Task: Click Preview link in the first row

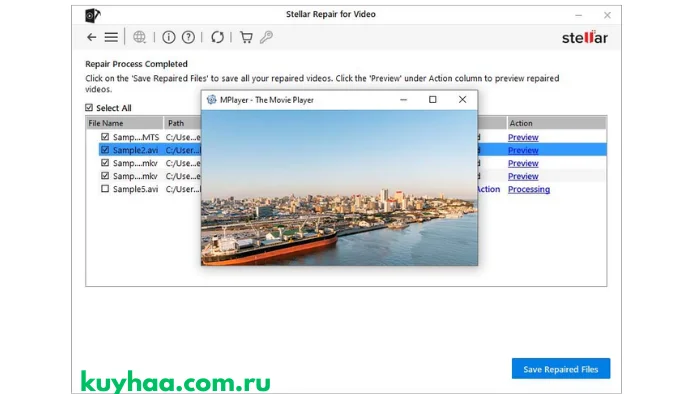Action: pyautogui.click(x=523, y=137)
